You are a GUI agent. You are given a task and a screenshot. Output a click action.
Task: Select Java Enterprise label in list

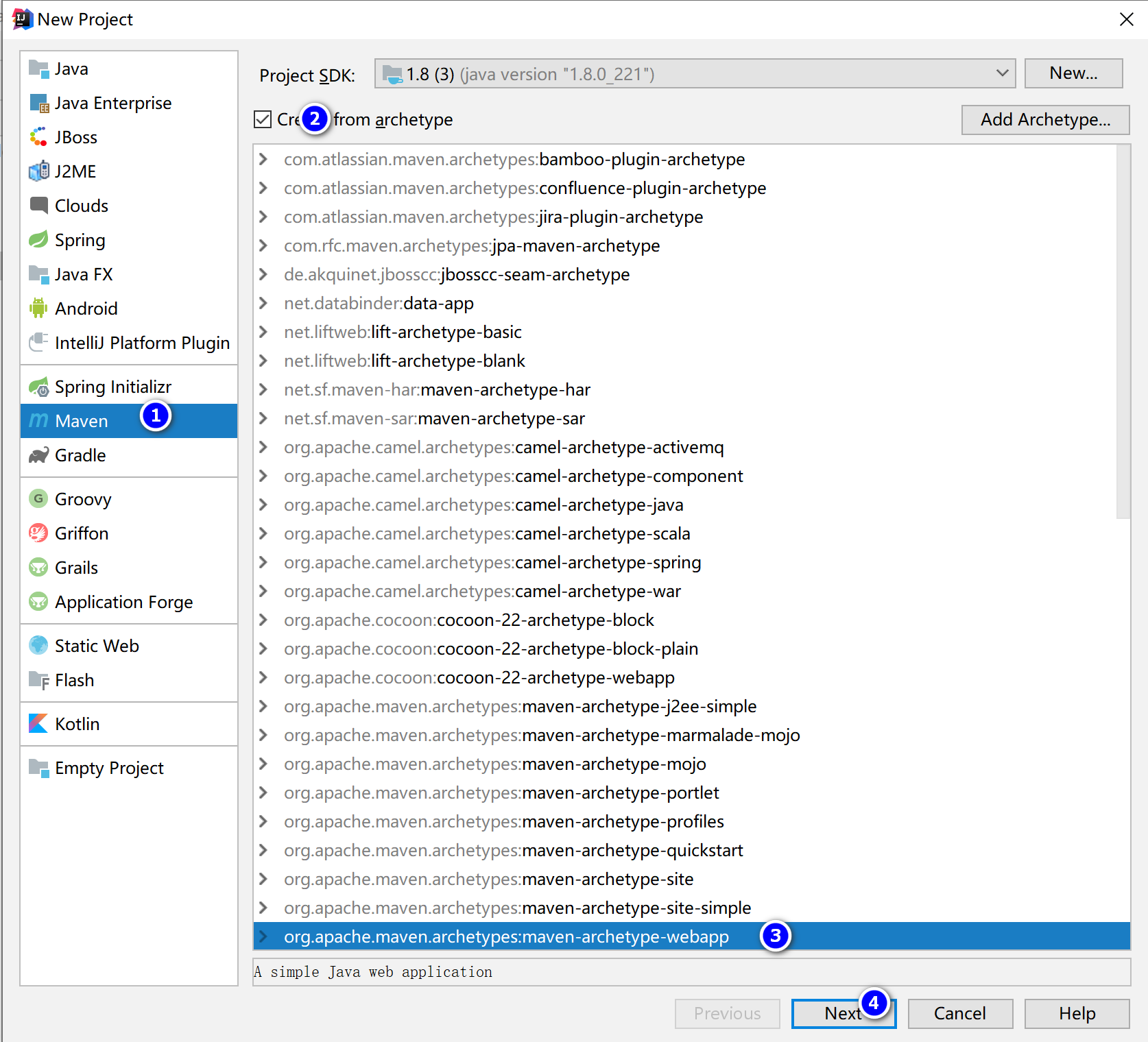tap(113, 104)
